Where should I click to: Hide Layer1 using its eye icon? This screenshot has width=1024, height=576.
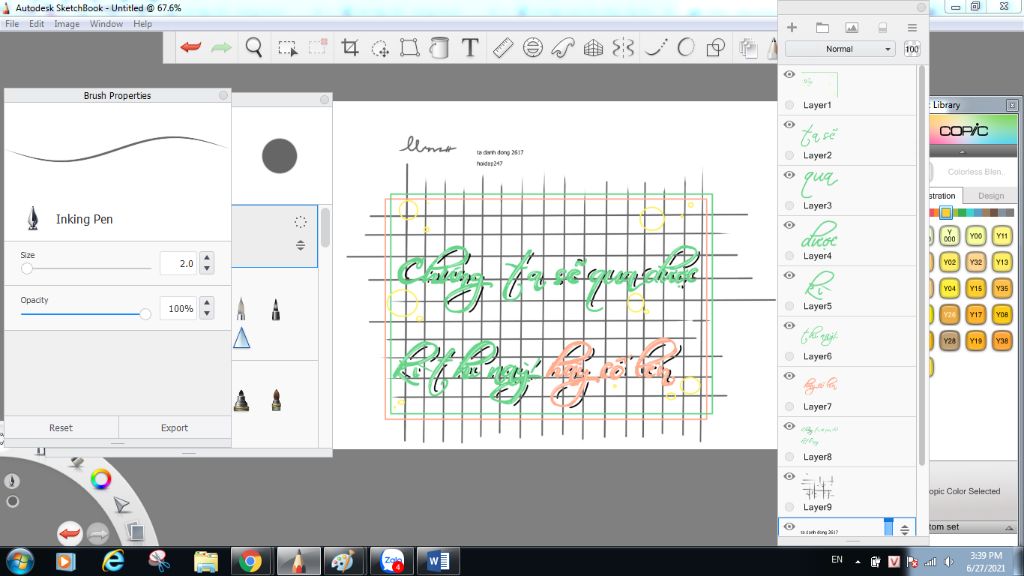[789, 74]
